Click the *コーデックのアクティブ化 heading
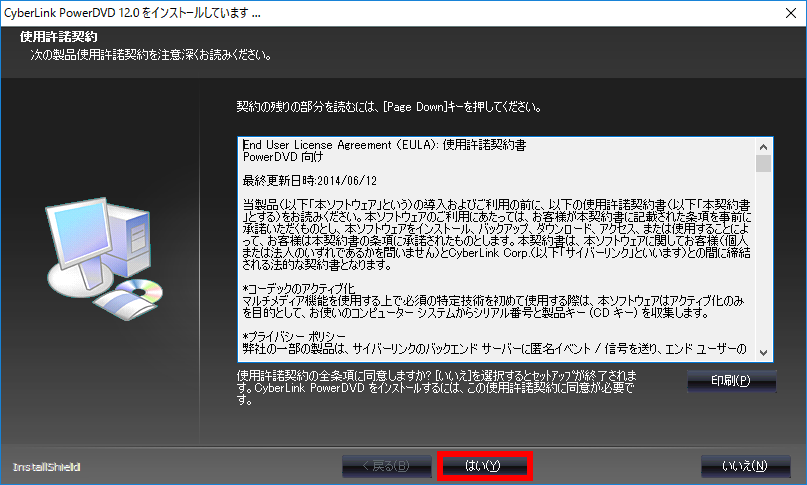This screenshot has height=485, width=807. (x=299, y=289)
